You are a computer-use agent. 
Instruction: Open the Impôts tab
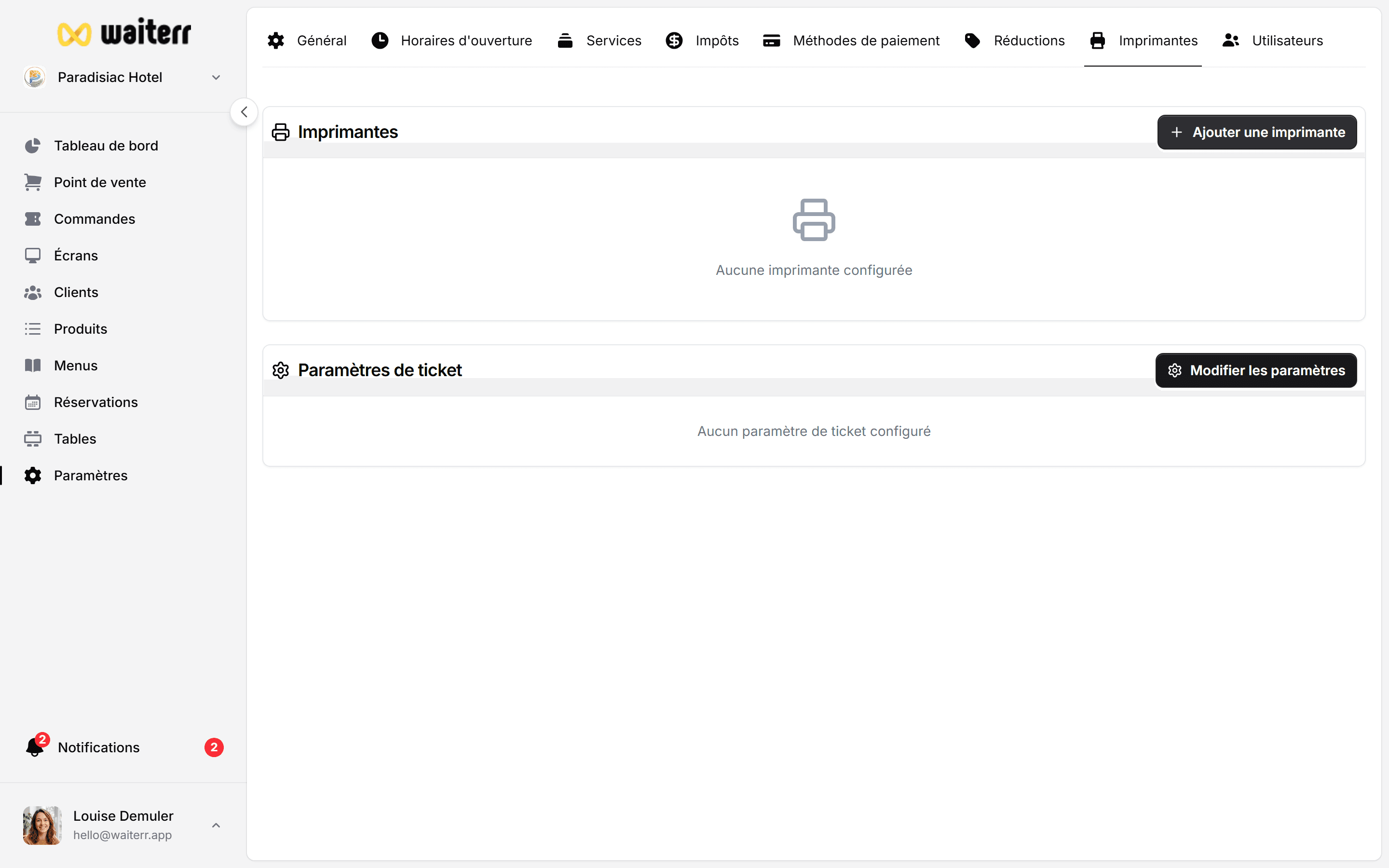point(703,41)
